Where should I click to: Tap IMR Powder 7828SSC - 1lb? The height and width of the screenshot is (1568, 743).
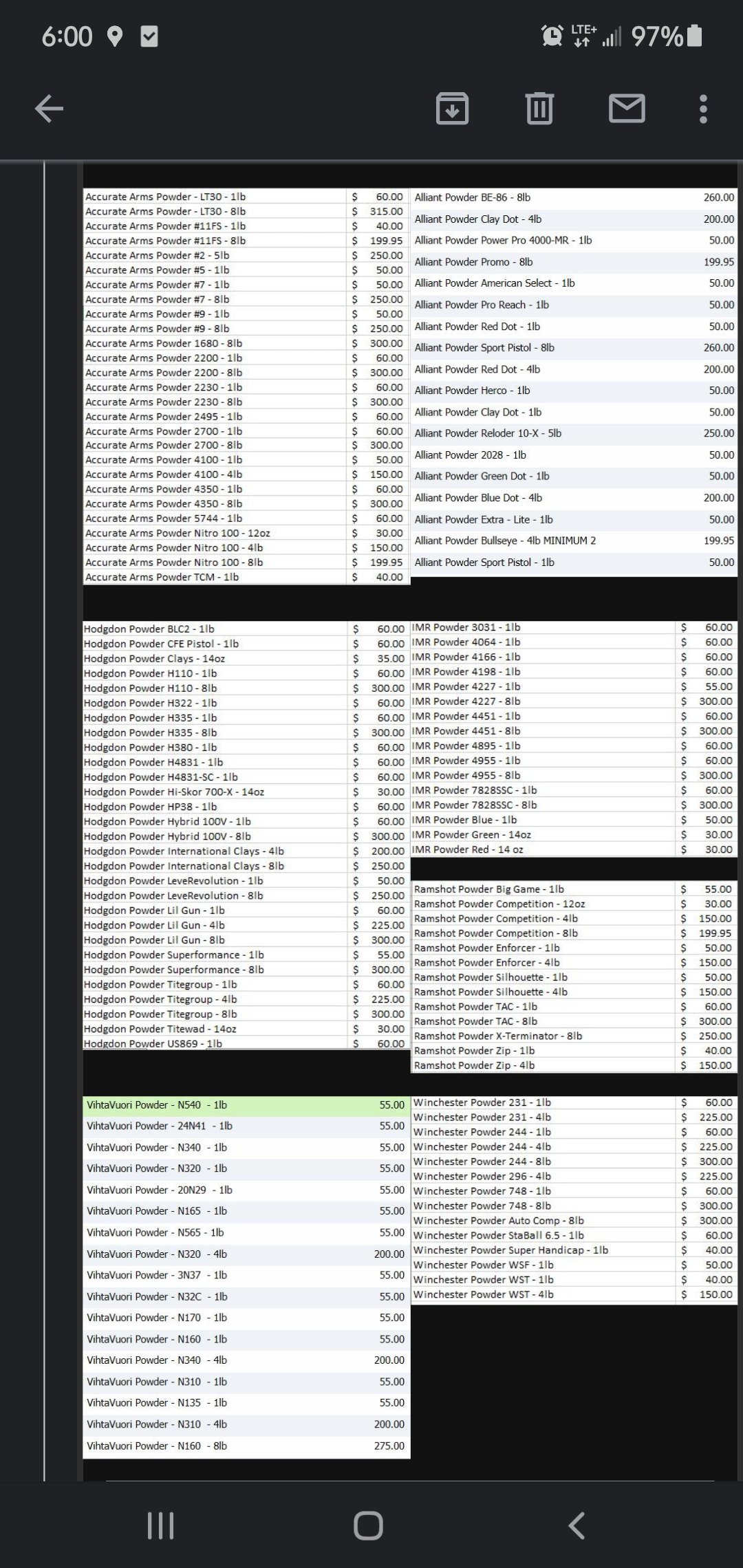coord(474,790)
